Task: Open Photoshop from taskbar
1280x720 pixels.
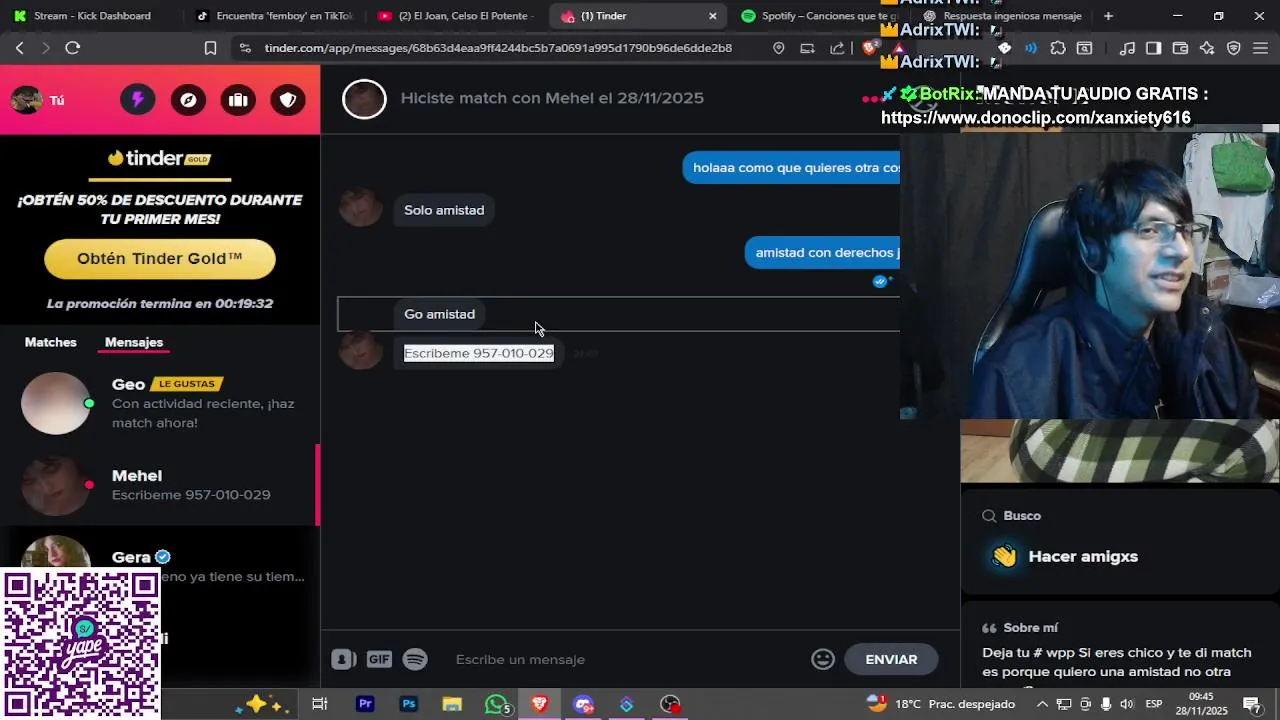Action: 409,704
